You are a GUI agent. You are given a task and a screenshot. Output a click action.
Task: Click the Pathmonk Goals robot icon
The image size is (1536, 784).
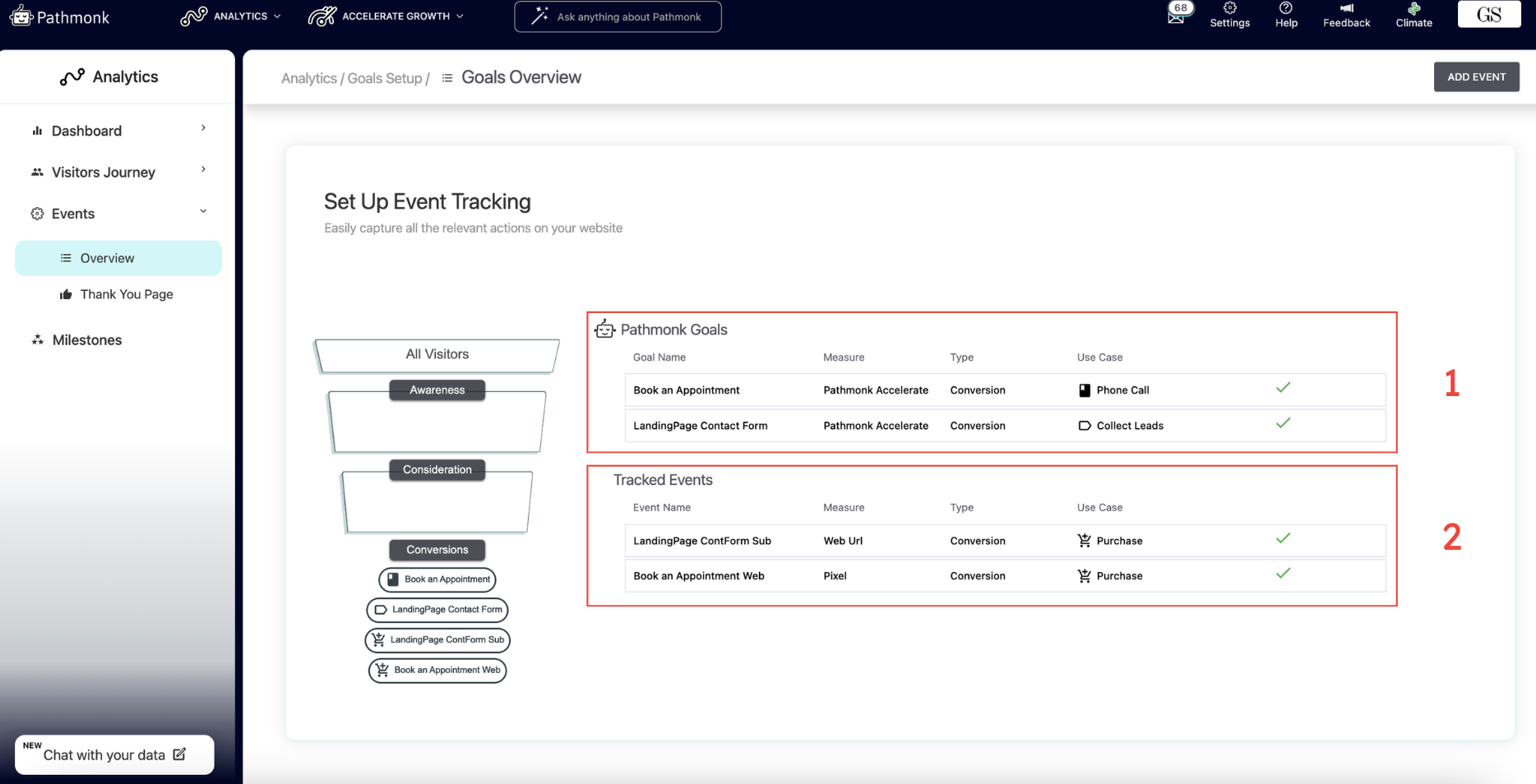pos(605,329)
